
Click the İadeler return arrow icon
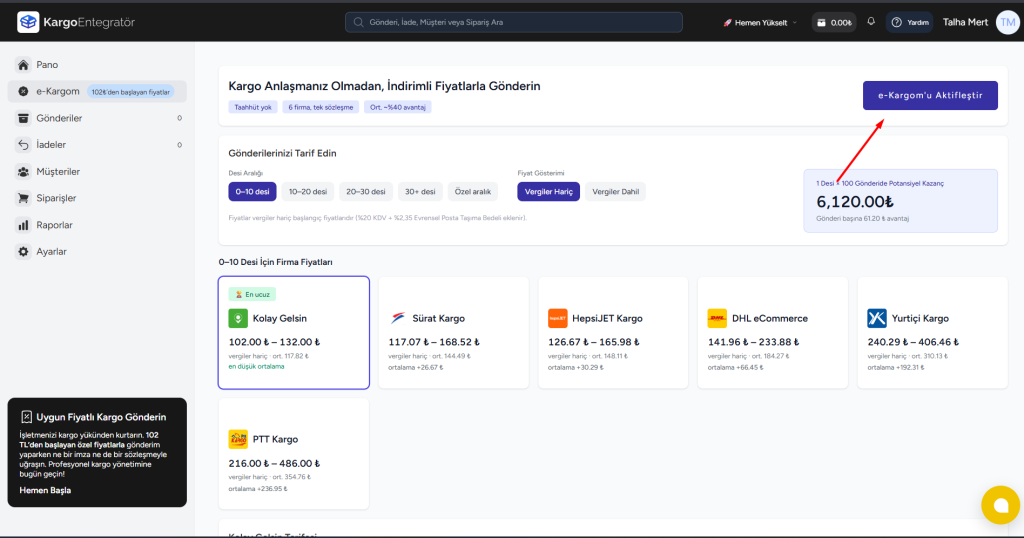pyautogui.click(x=24, y=145)
